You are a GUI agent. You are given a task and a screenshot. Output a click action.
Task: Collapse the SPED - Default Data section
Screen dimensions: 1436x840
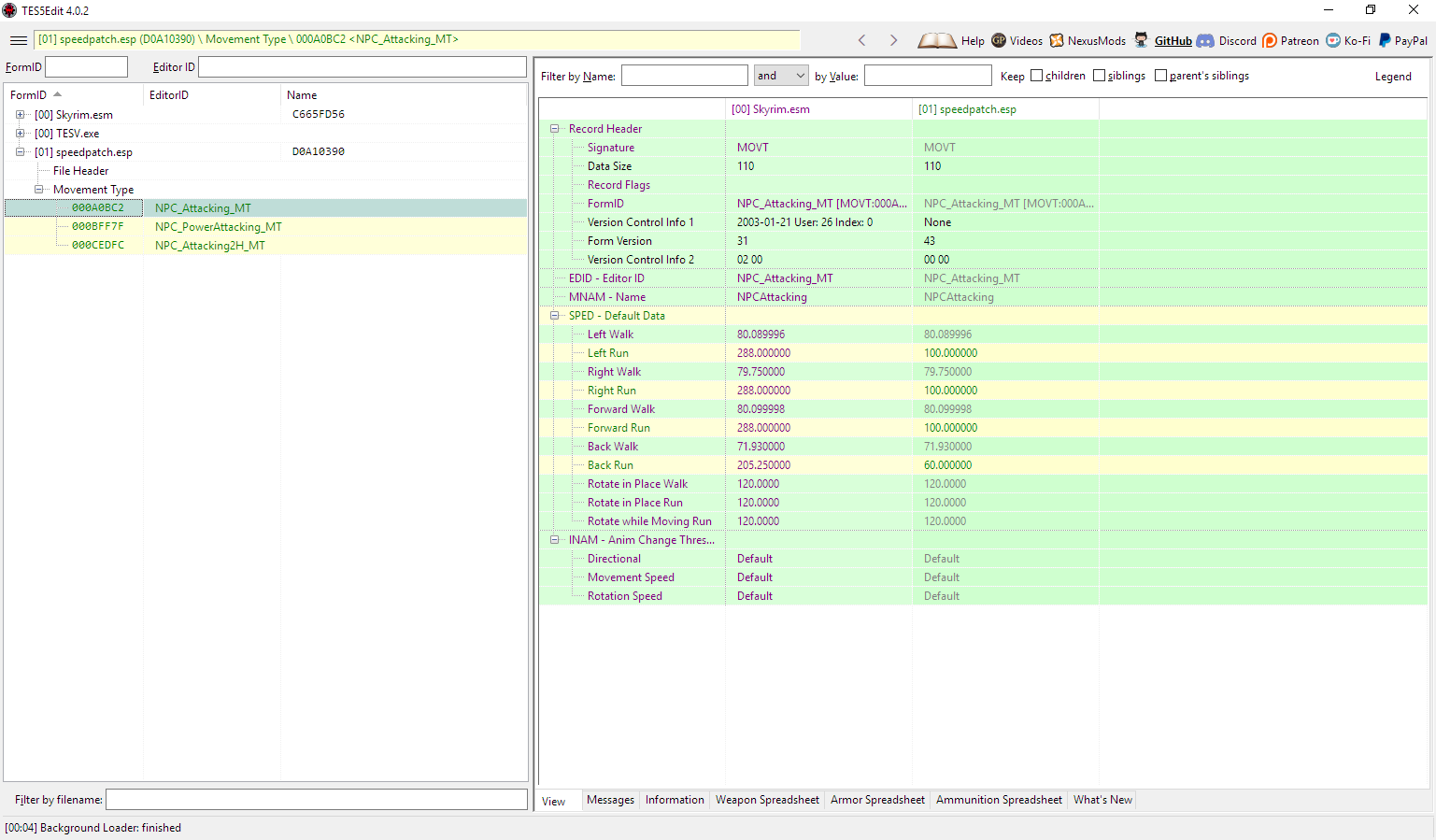coord(554,316)
